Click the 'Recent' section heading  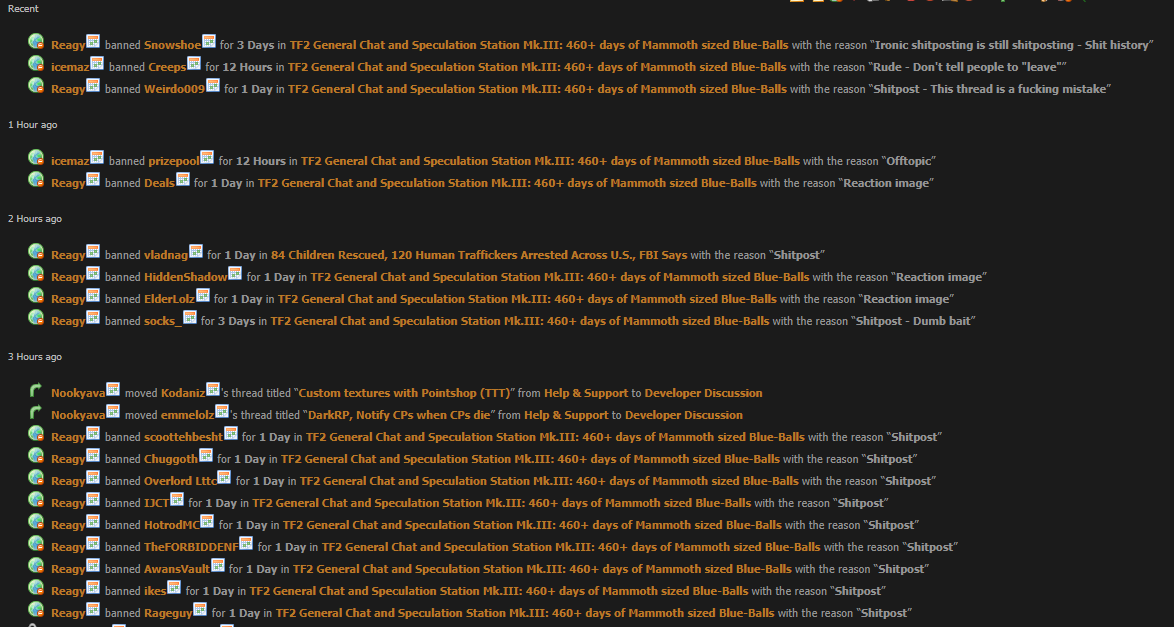(x=23, y=9)
